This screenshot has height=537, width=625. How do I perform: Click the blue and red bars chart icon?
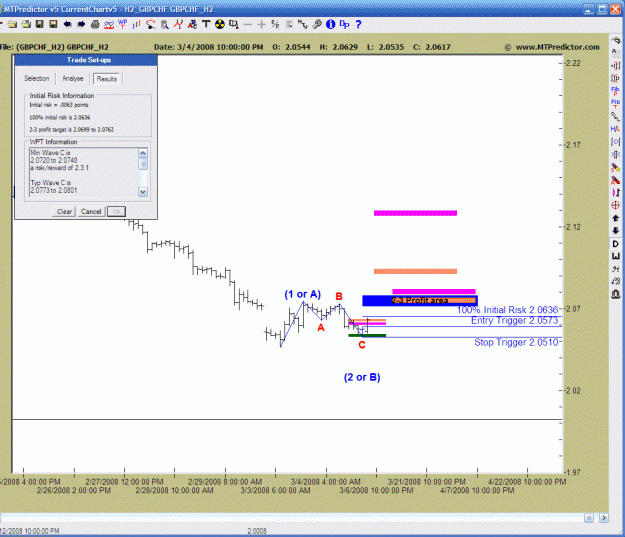point(137,25)
